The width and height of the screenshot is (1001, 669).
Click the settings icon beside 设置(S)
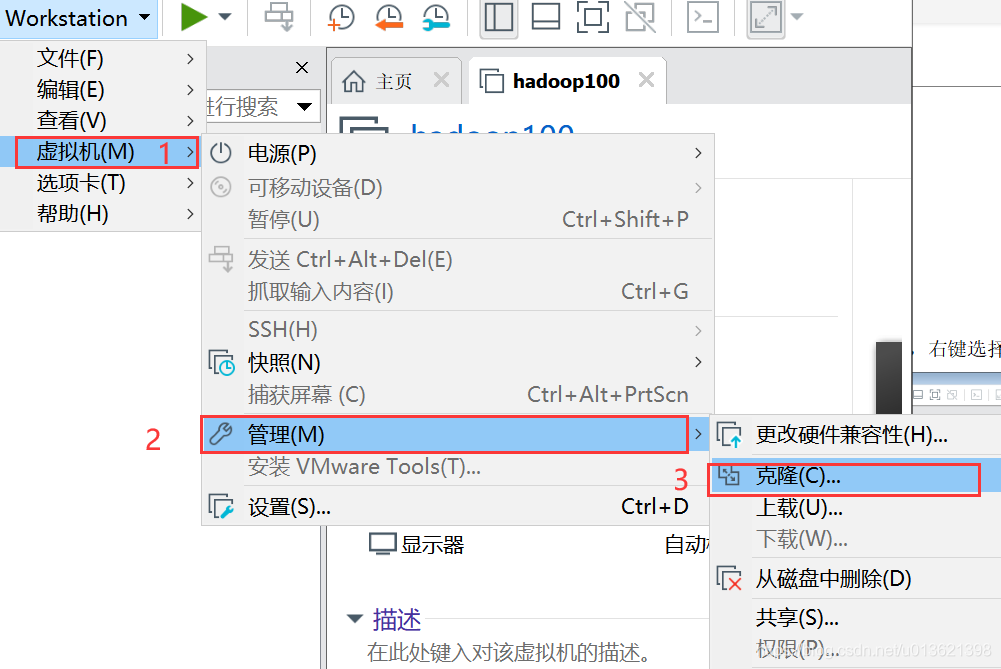click(x=222, y=507)
